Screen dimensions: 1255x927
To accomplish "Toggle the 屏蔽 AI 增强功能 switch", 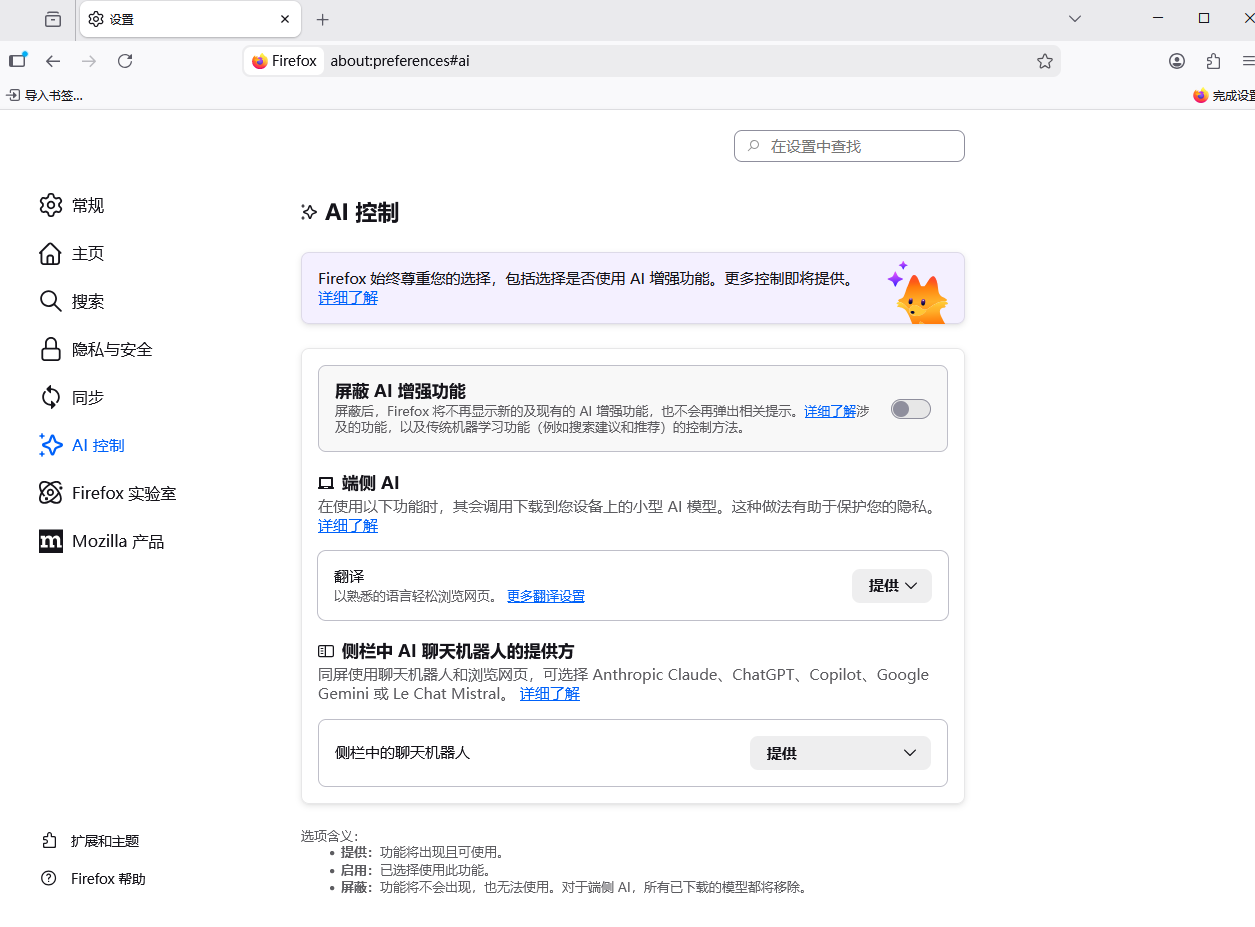I will tap(910, 409).
